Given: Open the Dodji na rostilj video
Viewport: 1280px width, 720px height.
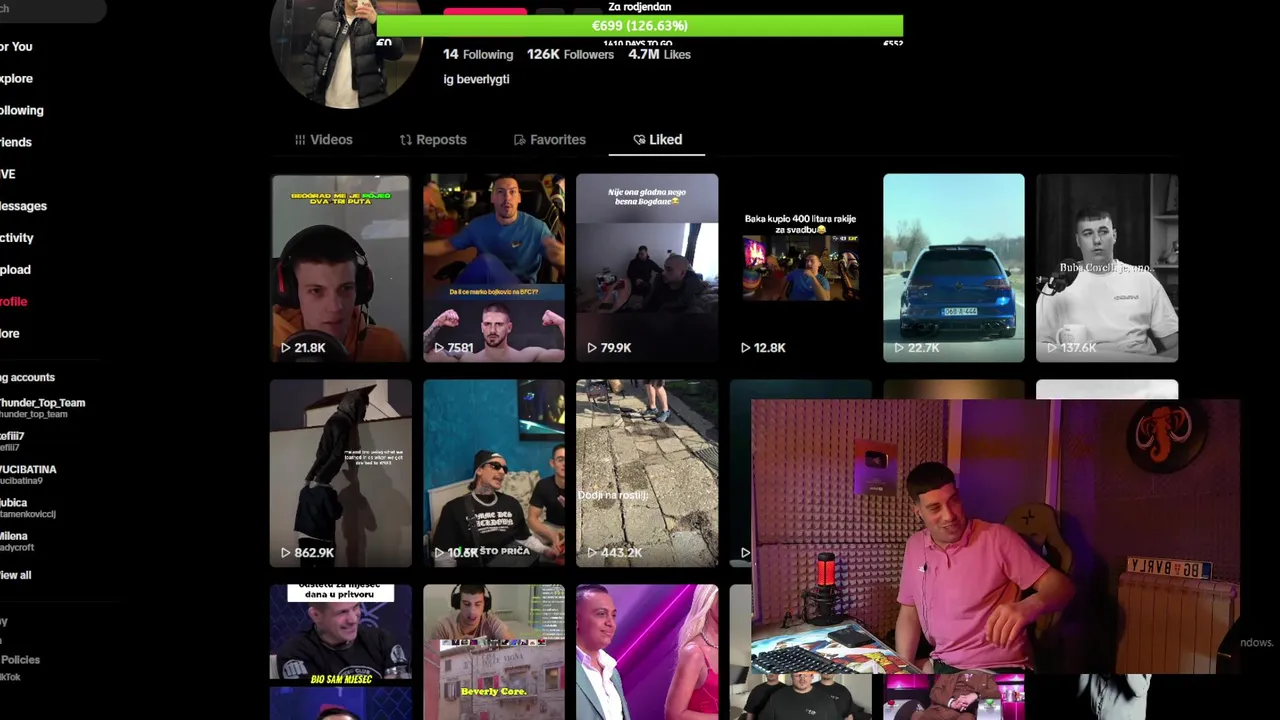Looking at the screenshot, I should click(647, 473).
